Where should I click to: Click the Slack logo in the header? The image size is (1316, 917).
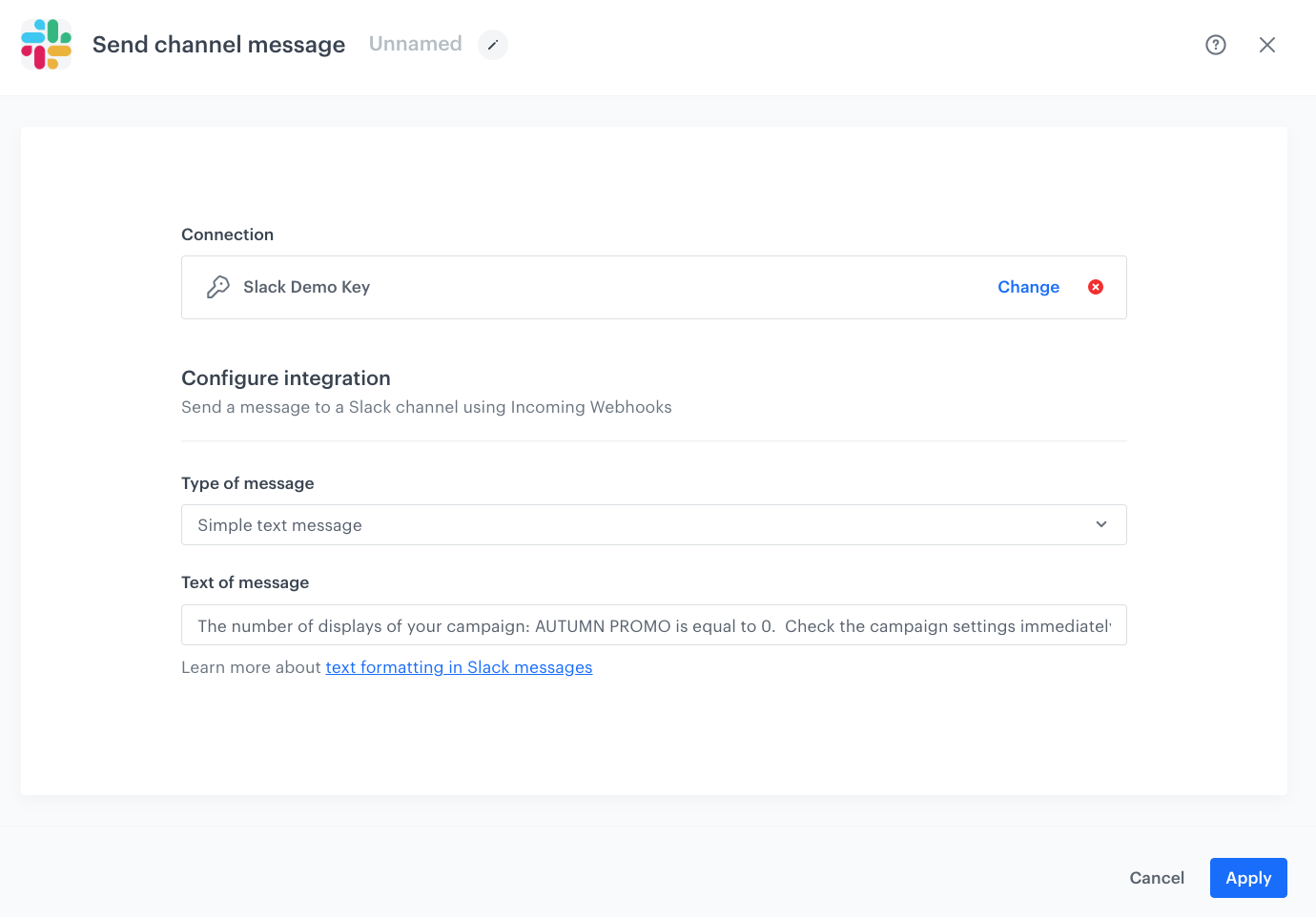tap(45, 44)
